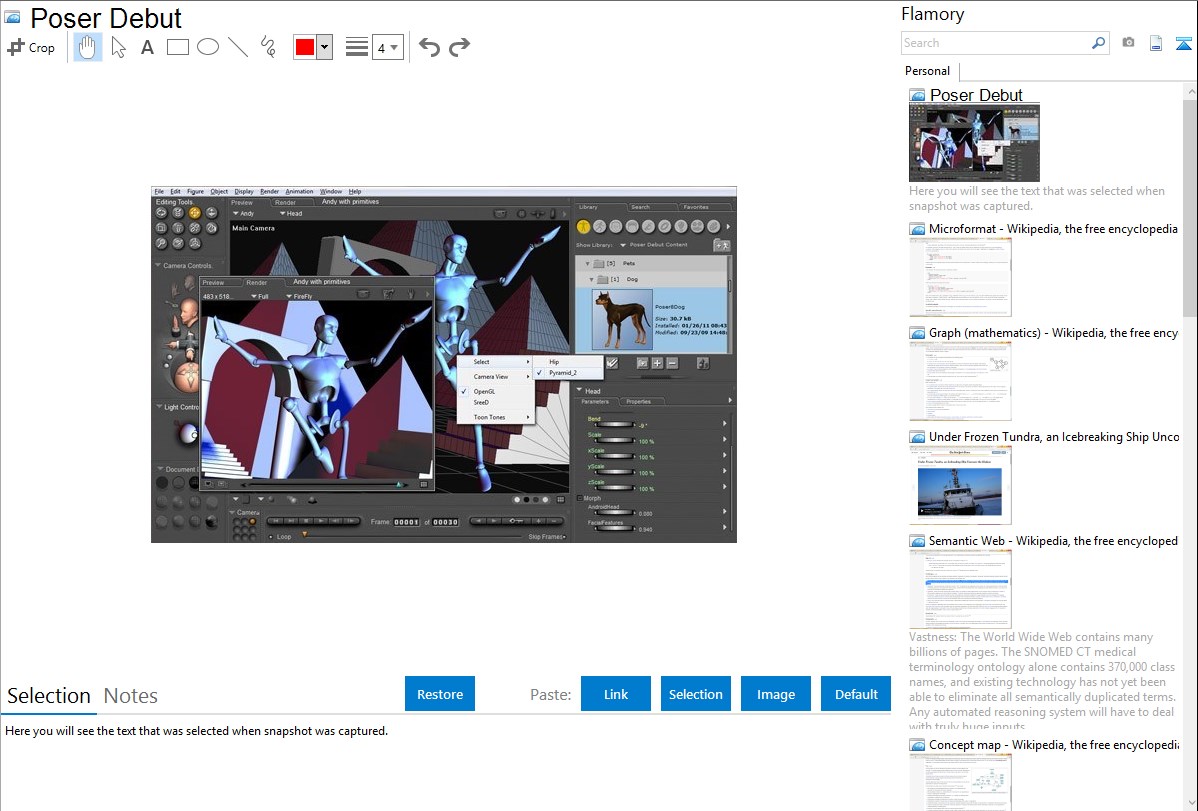Open the Semantic Web snapshot thumbnail
This screenshot has height=811, width=1198.
tap(960, 588)
